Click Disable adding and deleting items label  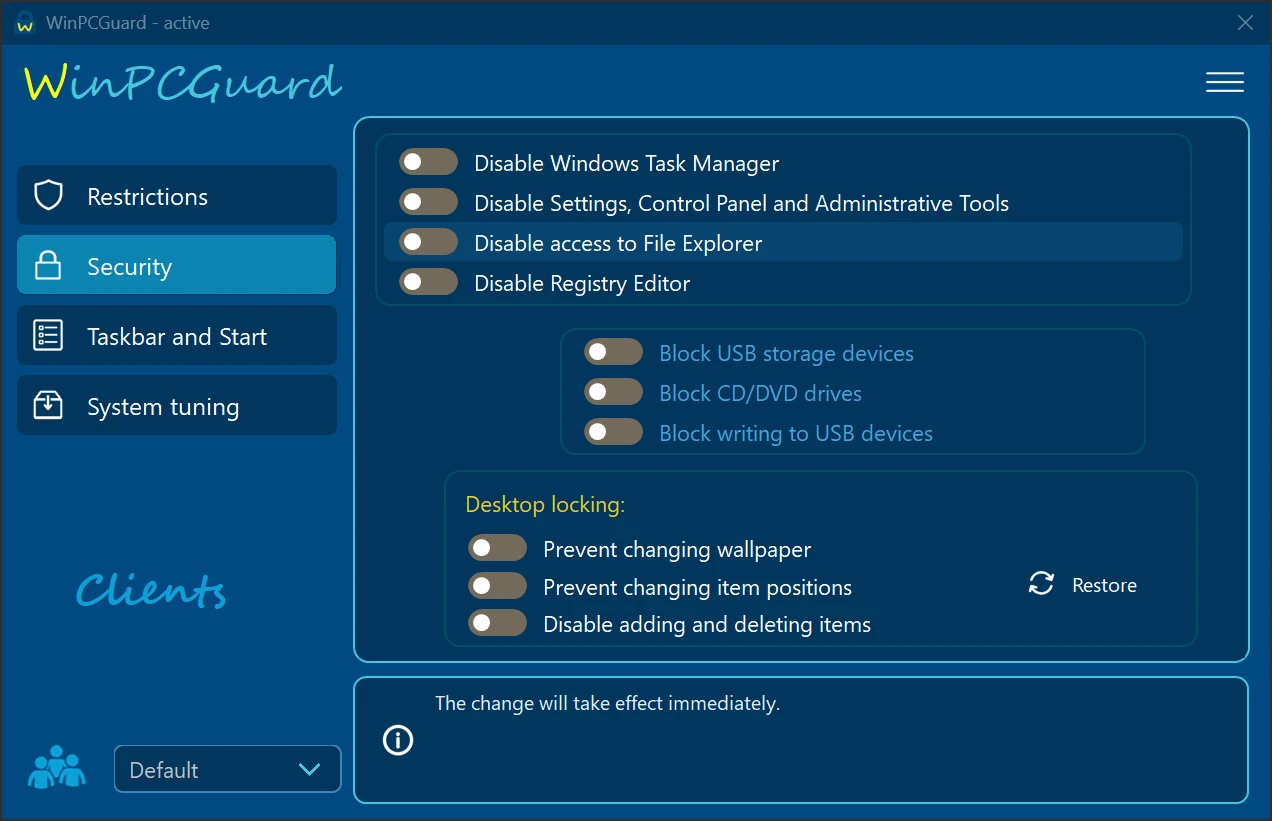(x=707, y=624)
